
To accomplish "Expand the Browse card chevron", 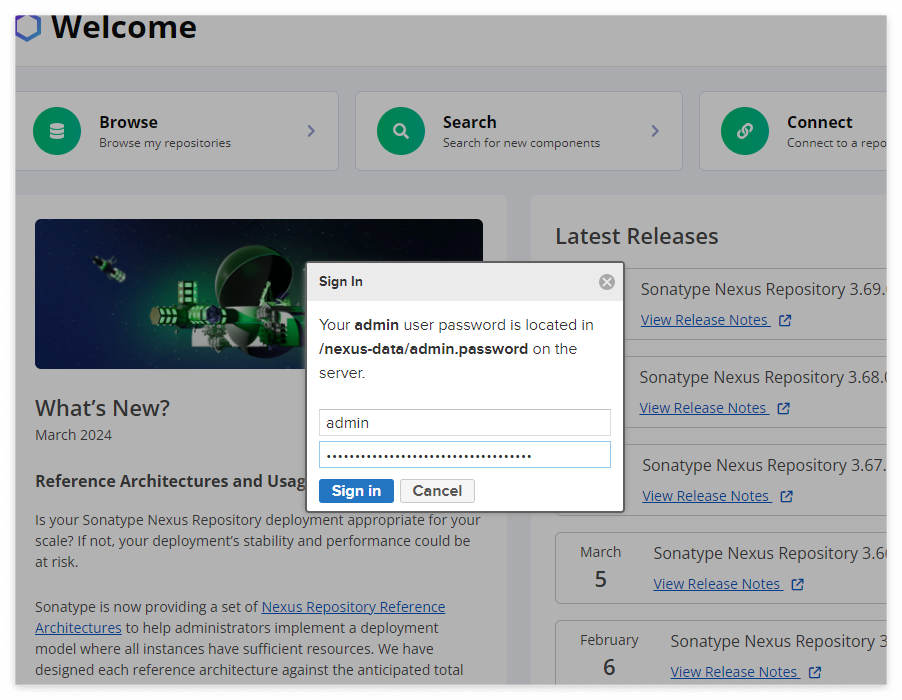I will click(x=311, y=131).
